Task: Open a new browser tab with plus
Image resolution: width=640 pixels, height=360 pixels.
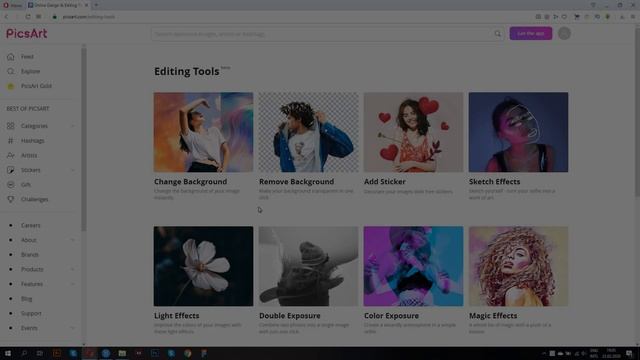Action: click(96, 5)
